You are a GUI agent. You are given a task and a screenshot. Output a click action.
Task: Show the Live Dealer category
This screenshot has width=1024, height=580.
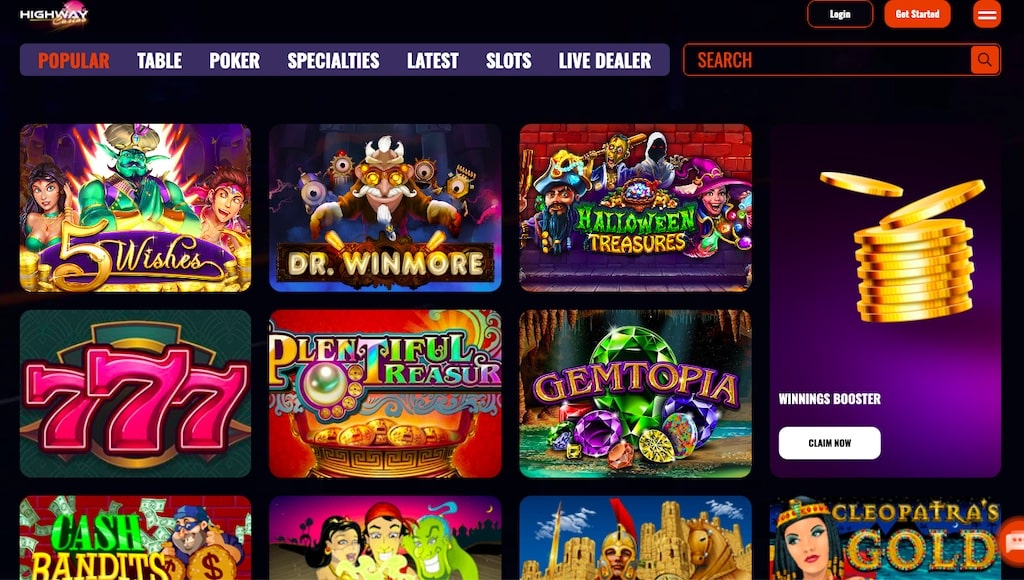[x=605, y=61]
